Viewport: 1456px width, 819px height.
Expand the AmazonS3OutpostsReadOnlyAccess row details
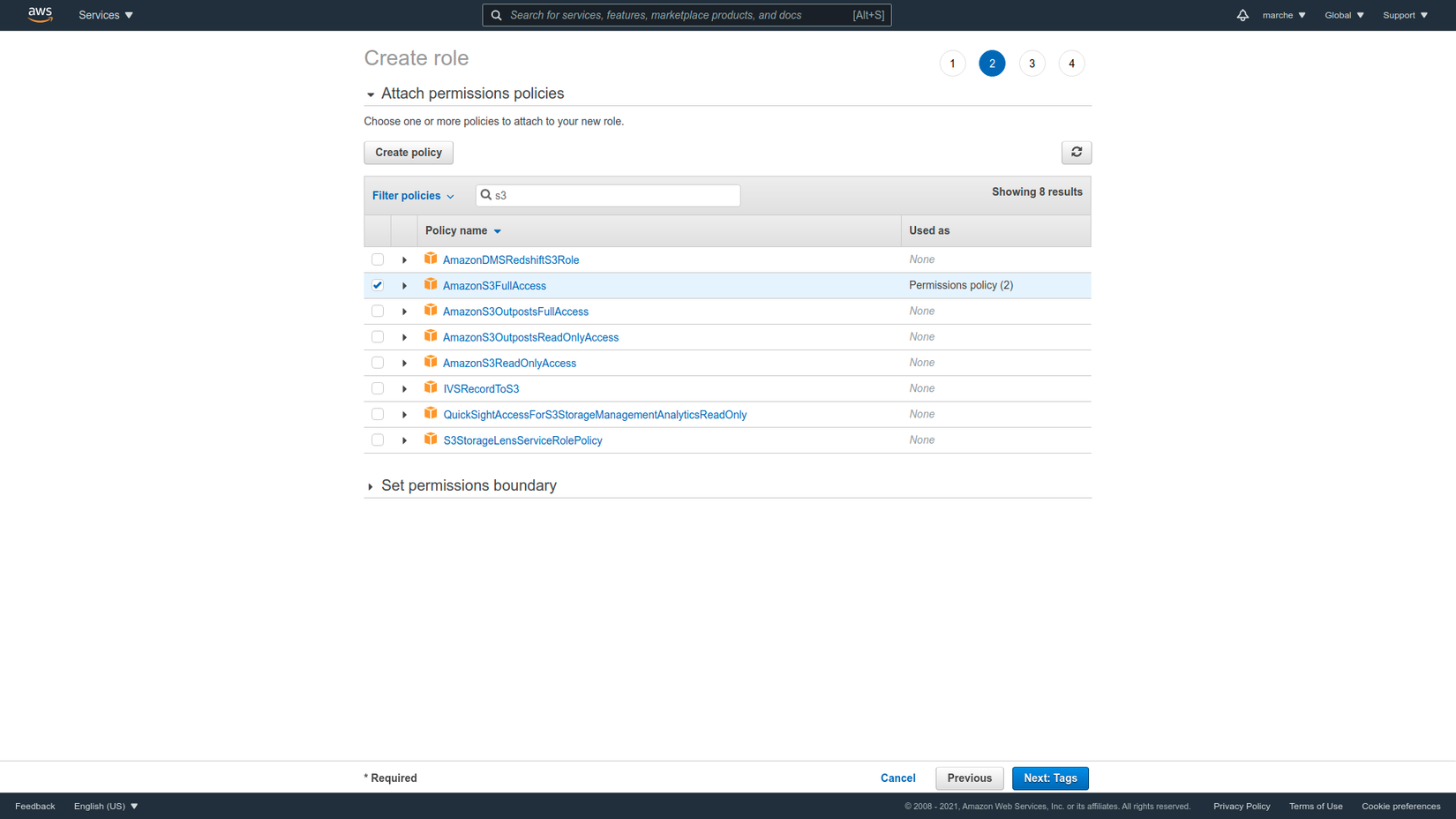coord(405,337)
